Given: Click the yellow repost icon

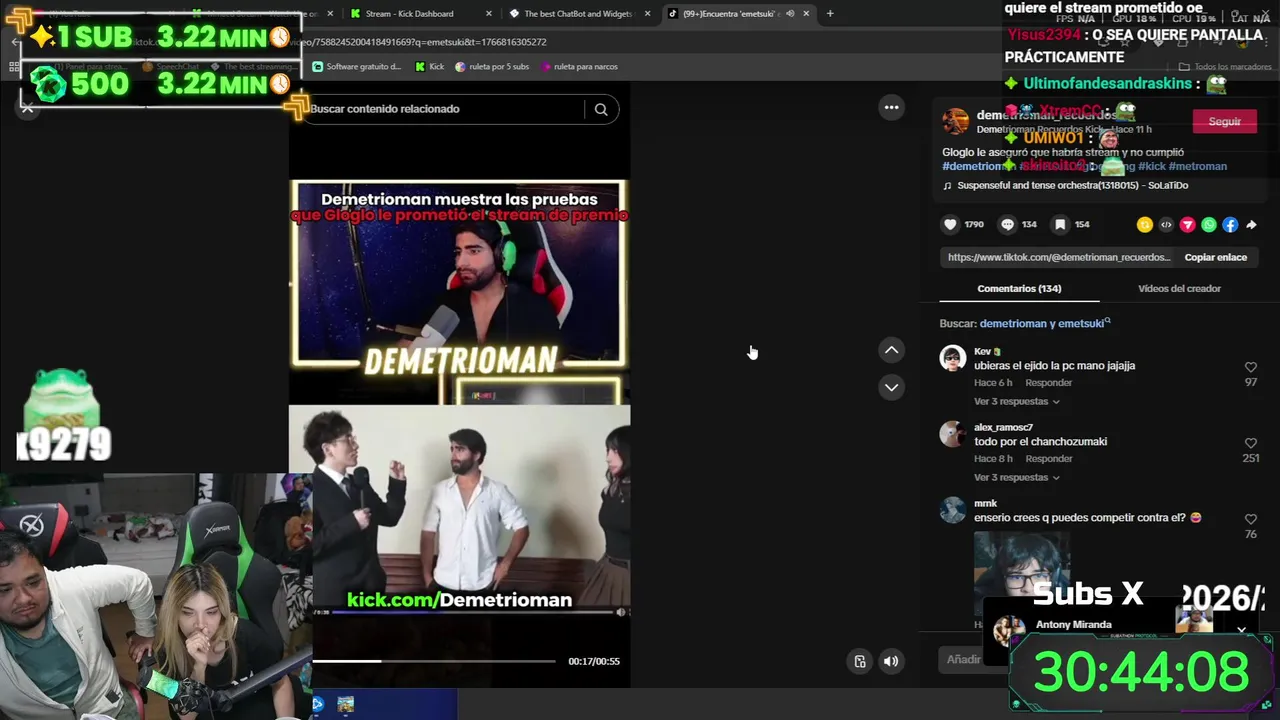Looking at the screenshot, I should coord(1145,225).
